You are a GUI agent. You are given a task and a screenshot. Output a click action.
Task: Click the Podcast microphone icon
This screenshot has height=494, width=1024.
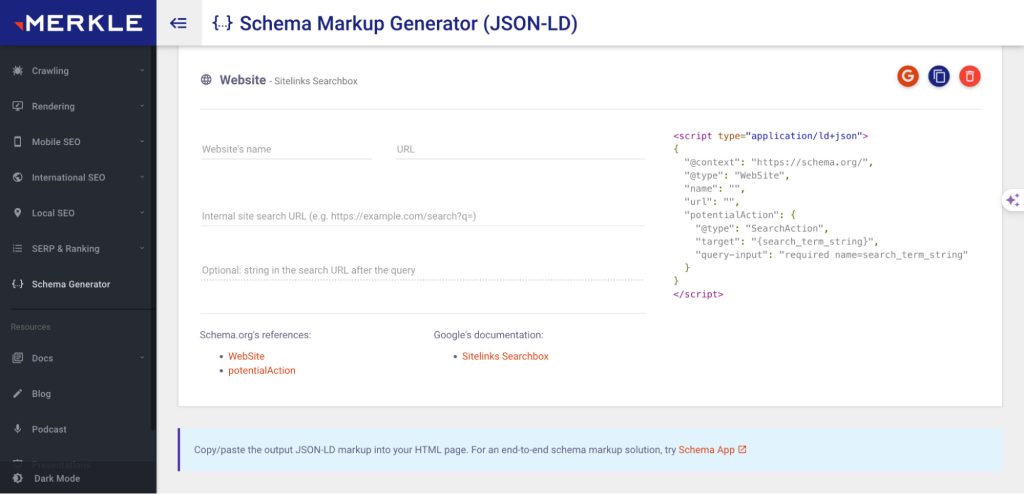(x=18, y=429)
